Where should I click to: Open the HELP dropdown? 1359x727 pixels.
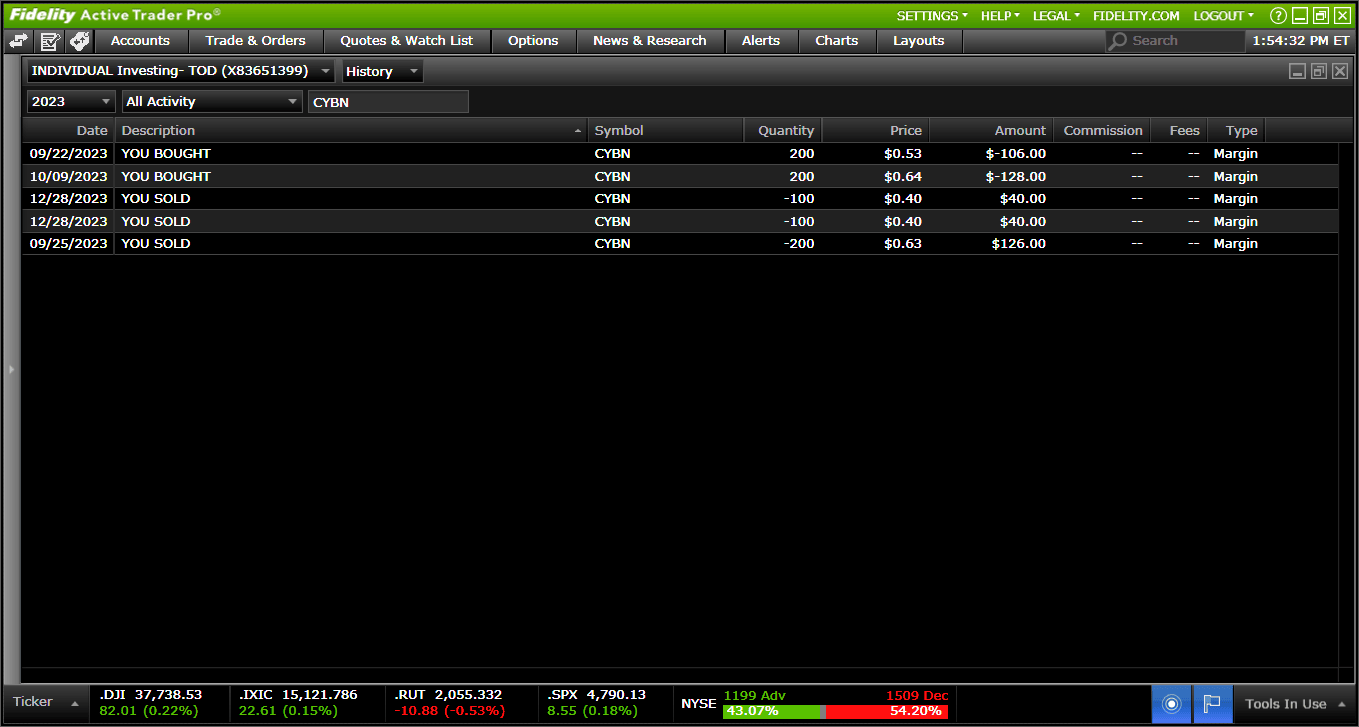pyautogui.click(x=1000, y=16)
